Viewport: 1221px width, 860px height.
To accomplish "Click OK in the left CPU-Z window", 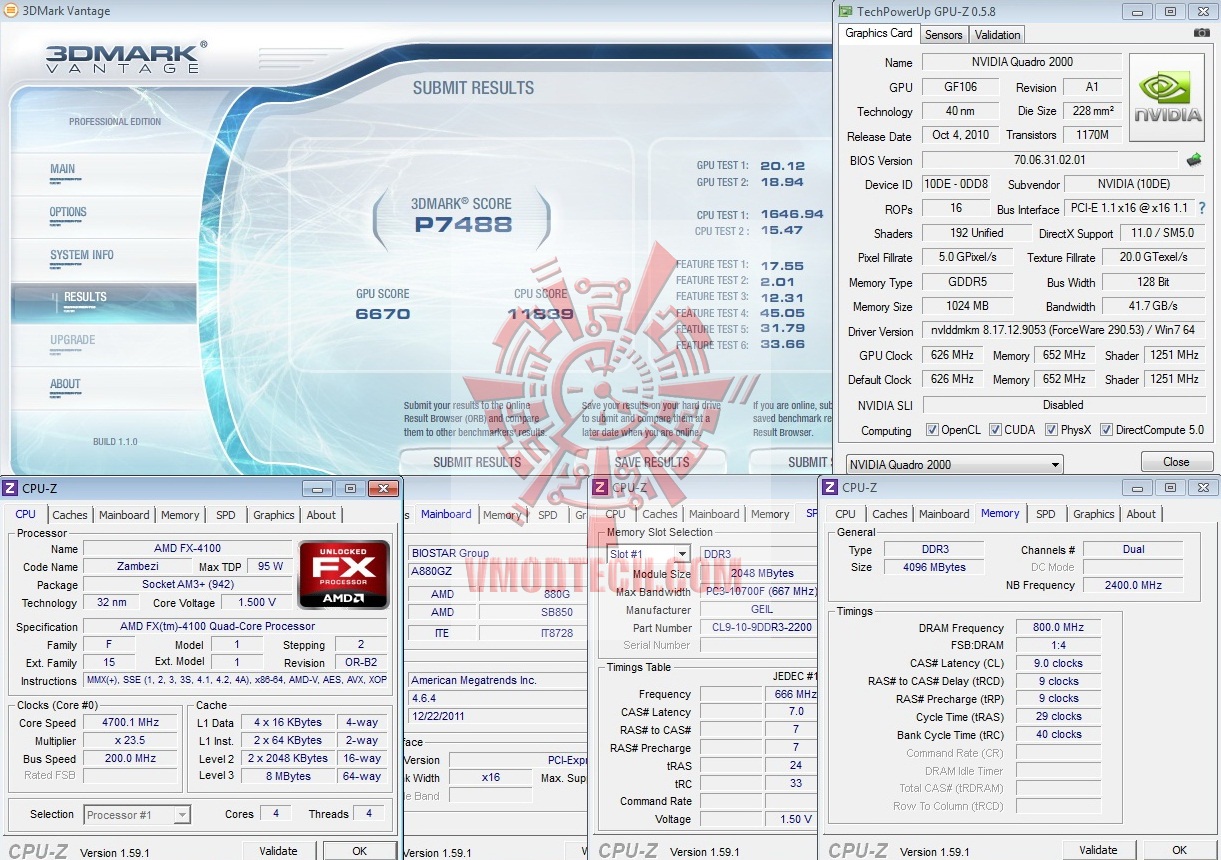I will point(359,851).
